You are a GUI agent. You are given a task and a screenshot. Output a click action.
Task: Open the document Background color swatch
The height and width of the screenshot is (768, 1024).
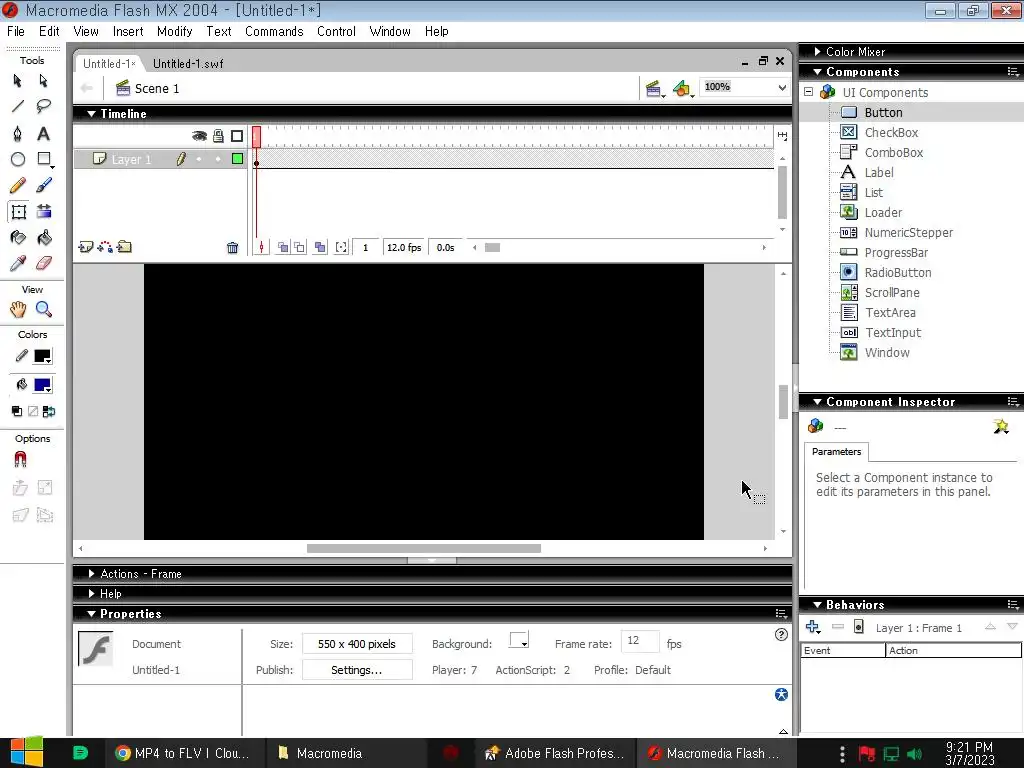(519, 640)
